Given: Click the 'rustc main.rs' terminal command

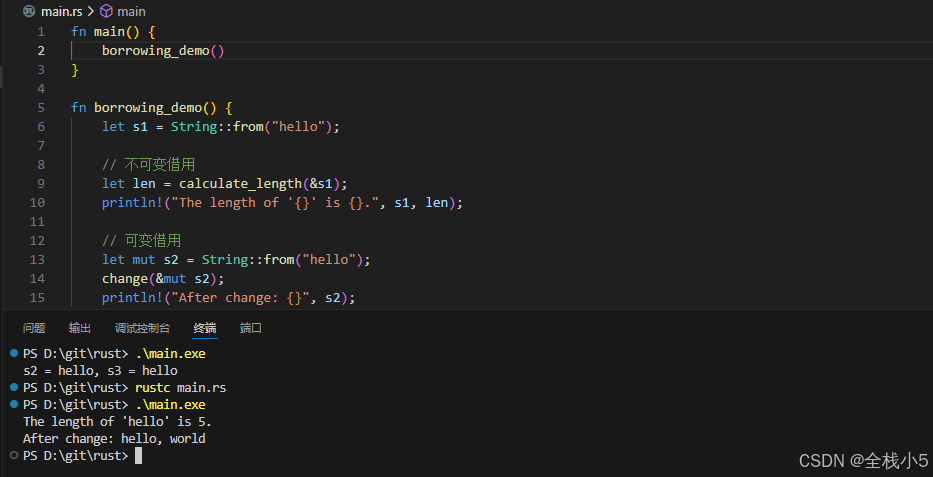Looking at the screenshot, I should coord(181,388).
